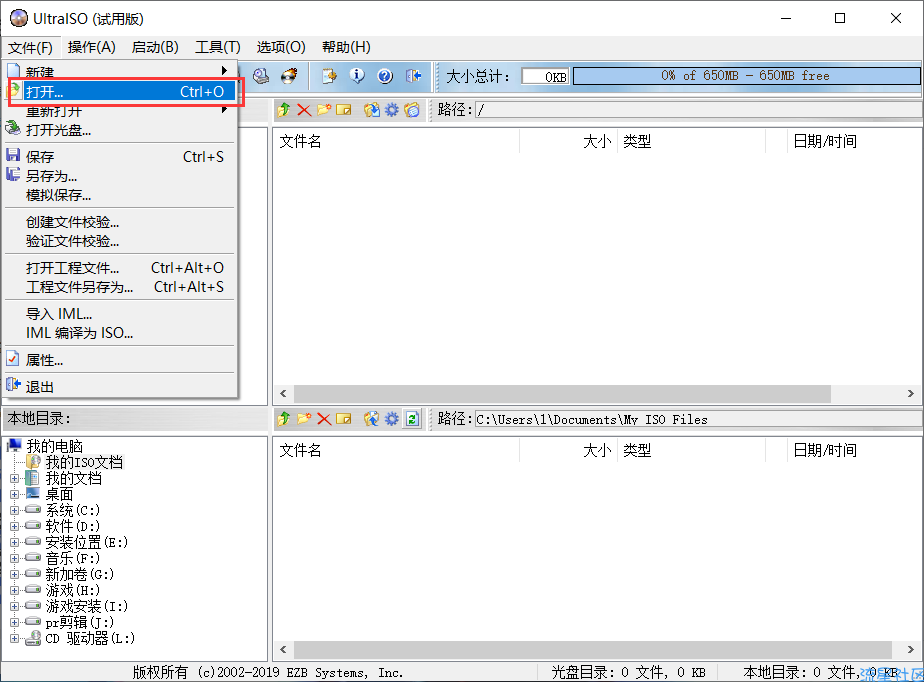Expand the 游戏安装(I:) drive node
This screenshot has width=924, height=682.
pyautogui.click(x=15, y=606)
